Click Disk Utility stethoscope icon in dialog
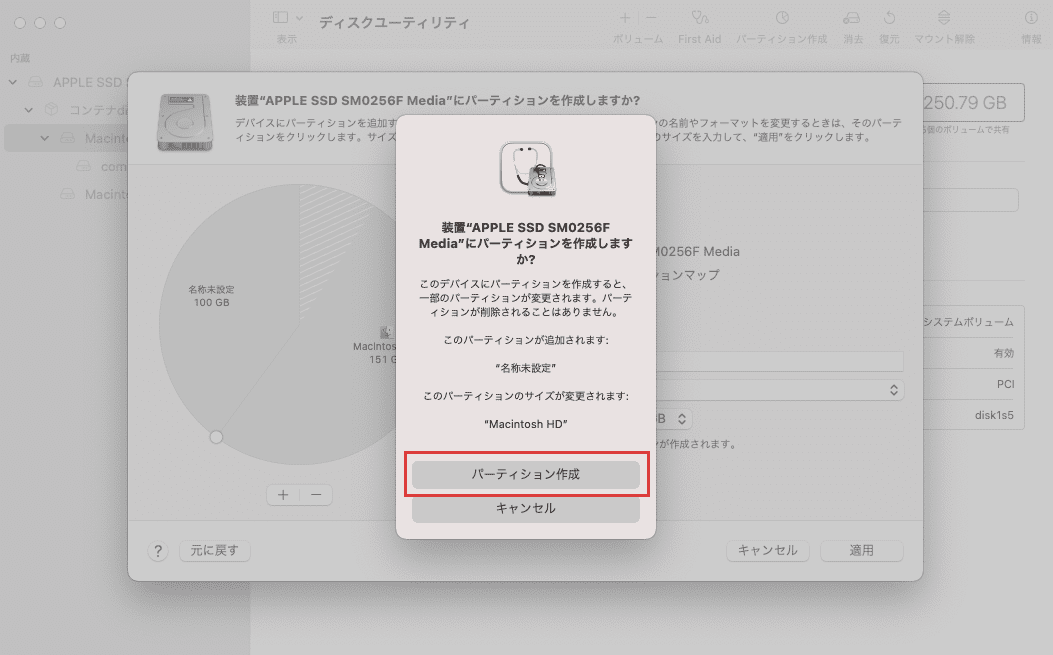Image resolution: width=1053 pixels, height=655 pixels. [x=528, y=168]
